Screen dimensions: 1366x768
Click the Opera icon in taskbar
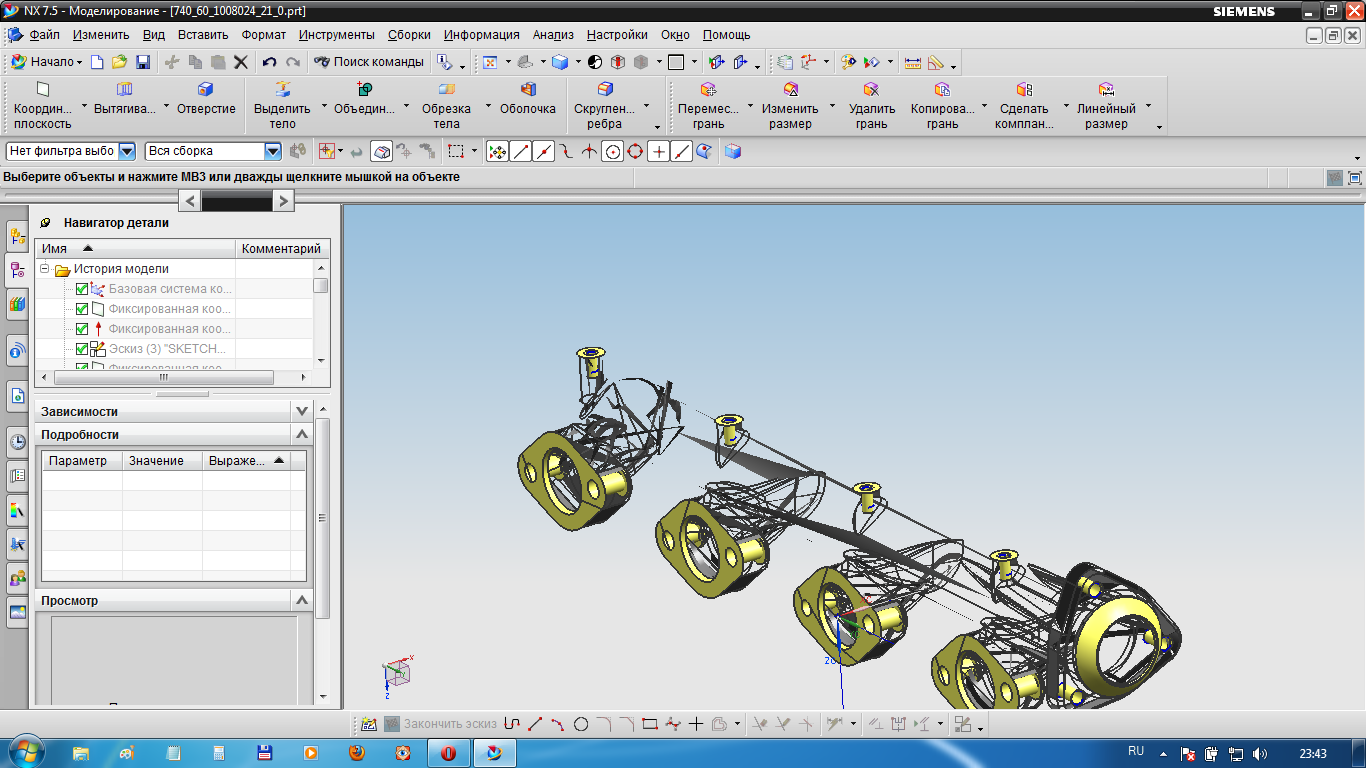(x=449, y=753)
